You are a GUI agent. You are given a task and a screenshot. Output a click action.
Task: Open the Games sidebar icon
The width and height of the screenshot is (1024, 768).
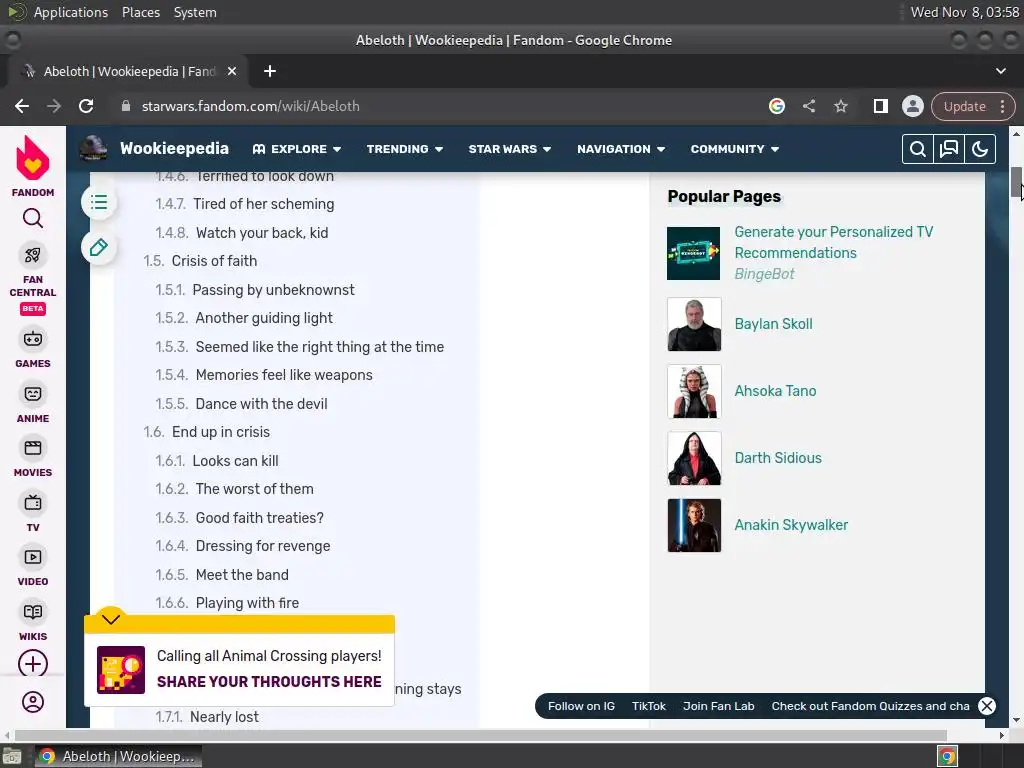[x=33, y=339]
